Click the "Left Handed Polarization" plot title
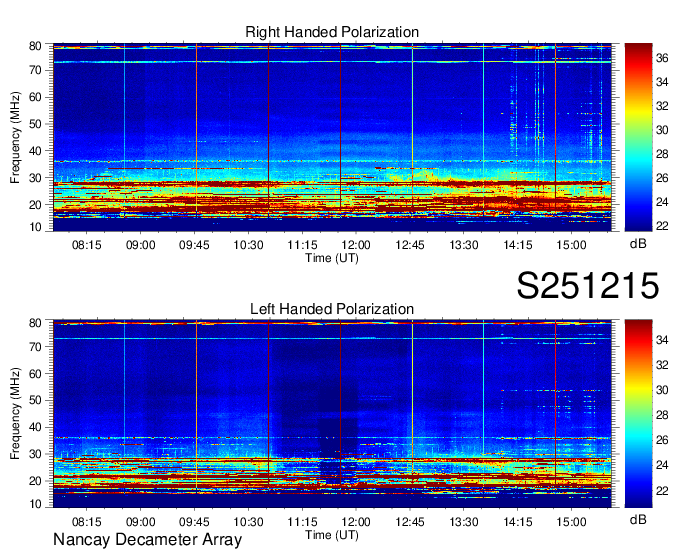This screenshot has height=552, width=680. click(x=332, y=309)
